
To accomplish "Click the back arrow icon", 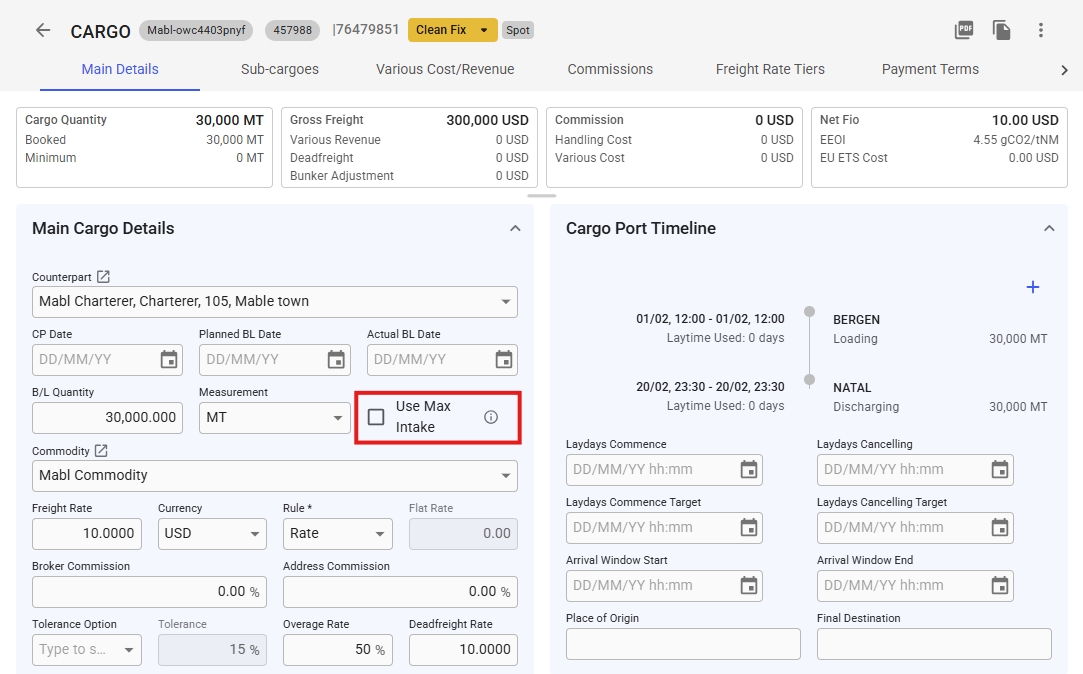I will (43, 30).
